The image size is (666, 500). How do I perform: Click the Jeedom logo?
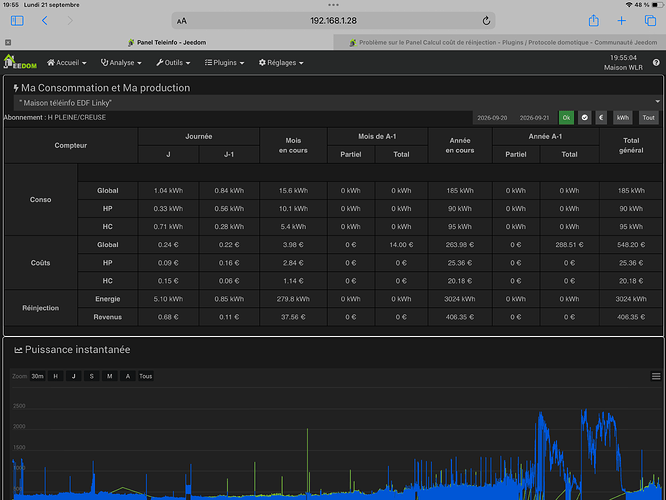point(20,62)
